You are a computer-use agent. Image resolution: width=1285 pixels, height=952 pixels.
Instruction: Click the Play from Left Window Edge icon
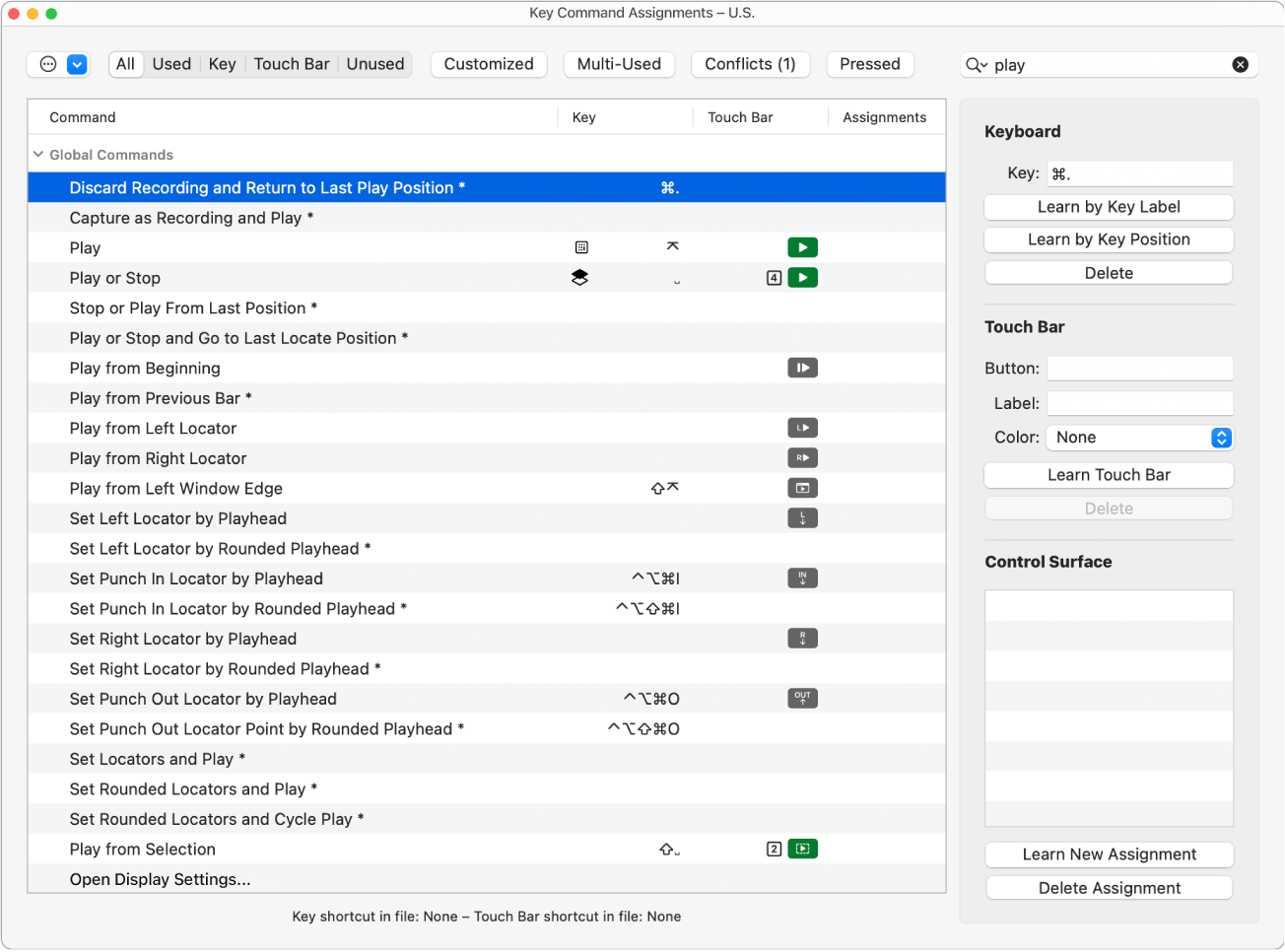tap(802, 489)
